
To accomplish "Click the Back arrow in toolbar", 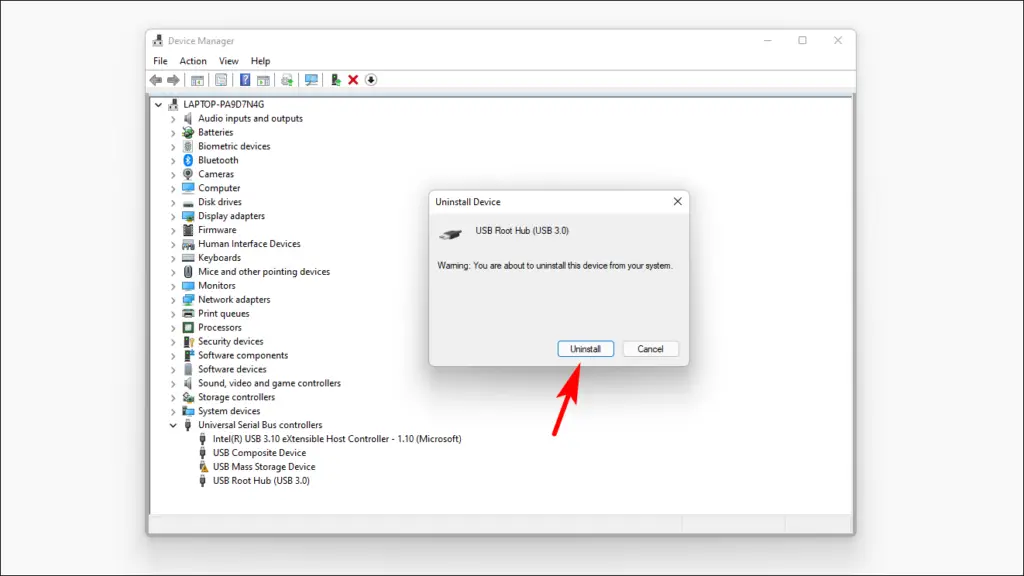I will [x=155, y=80].
